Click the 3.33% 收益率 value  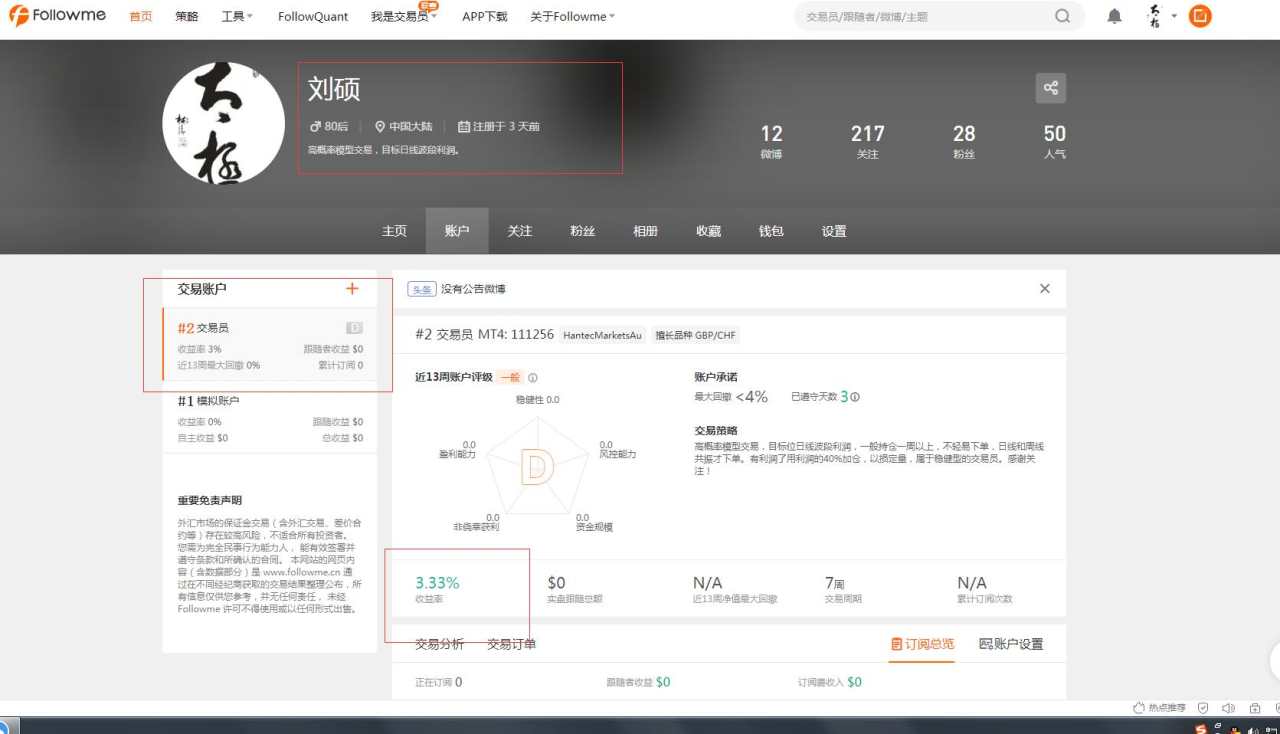[437, 582]
